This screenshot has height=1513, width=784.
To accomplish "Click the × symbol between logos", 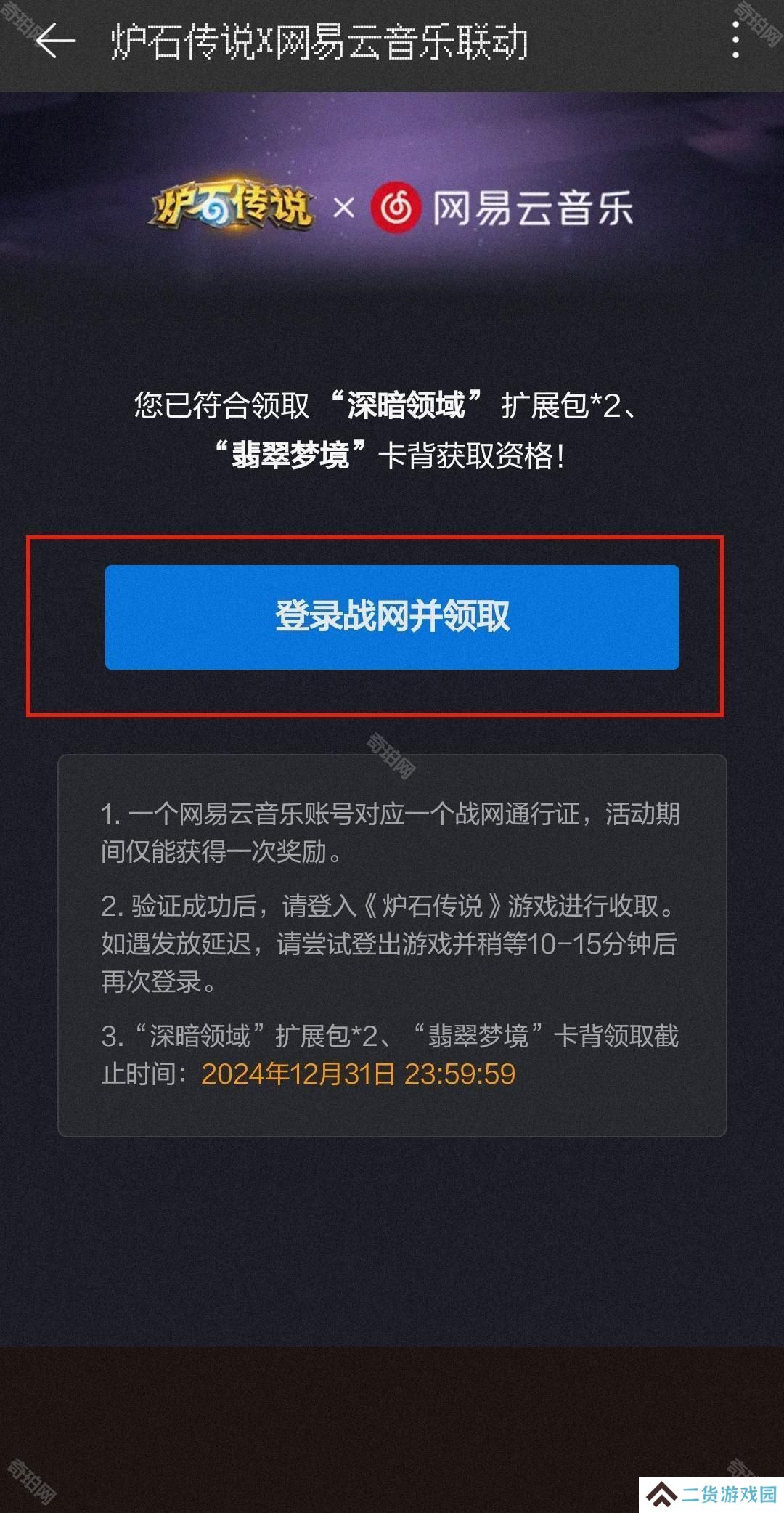I will coord(344,208).
